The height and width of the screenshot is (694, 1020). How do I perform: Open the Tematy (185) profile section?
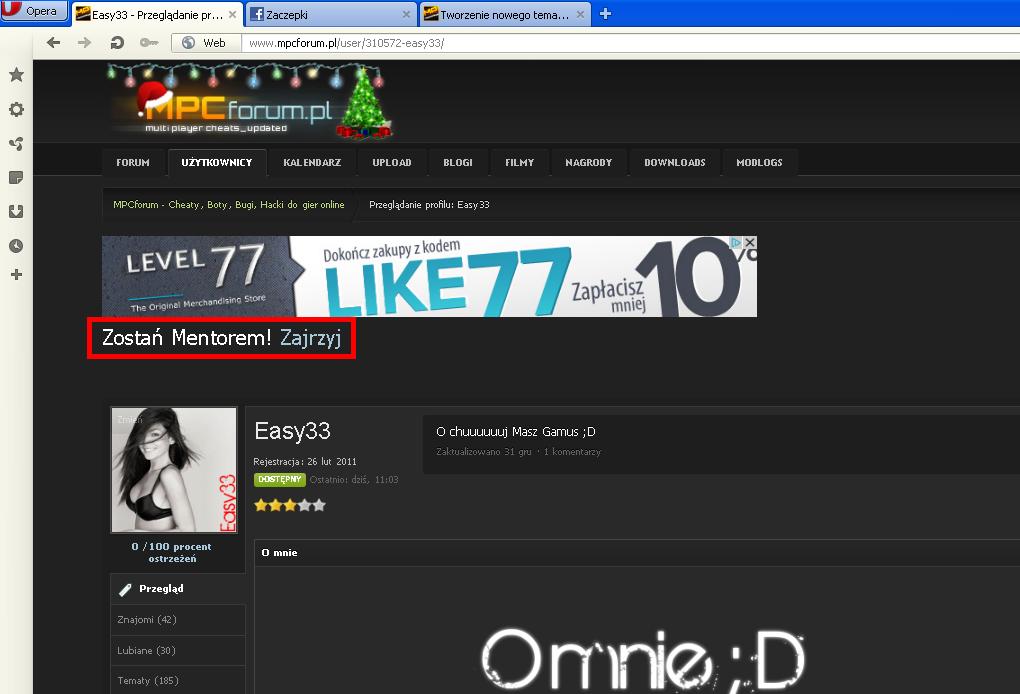point(178,680)
